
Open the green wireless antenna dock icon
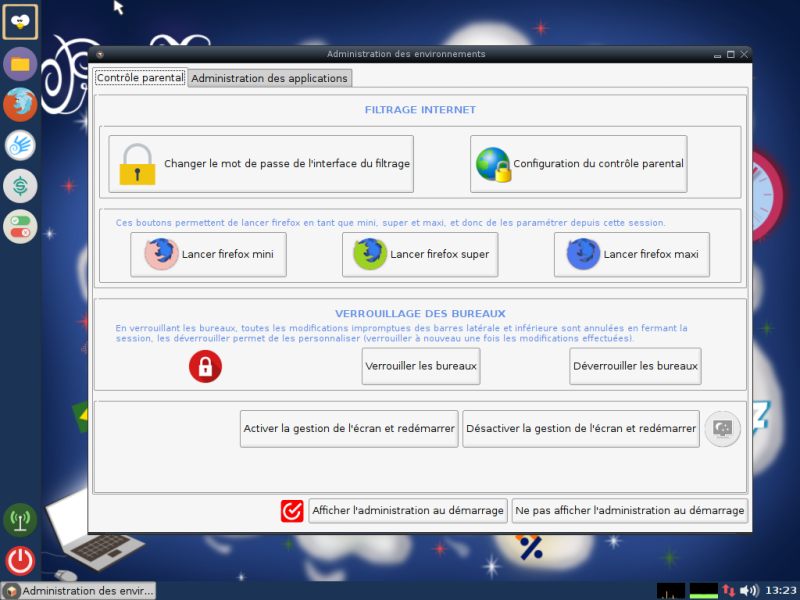coord(20,520)
